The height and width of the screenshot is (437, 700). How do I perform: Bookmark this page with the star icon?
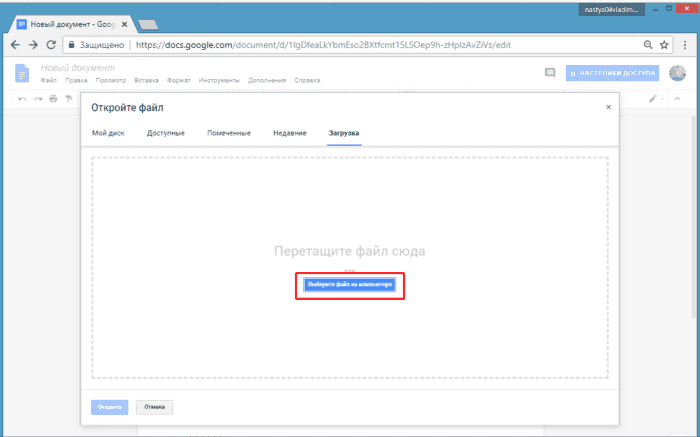pos(664,45)
